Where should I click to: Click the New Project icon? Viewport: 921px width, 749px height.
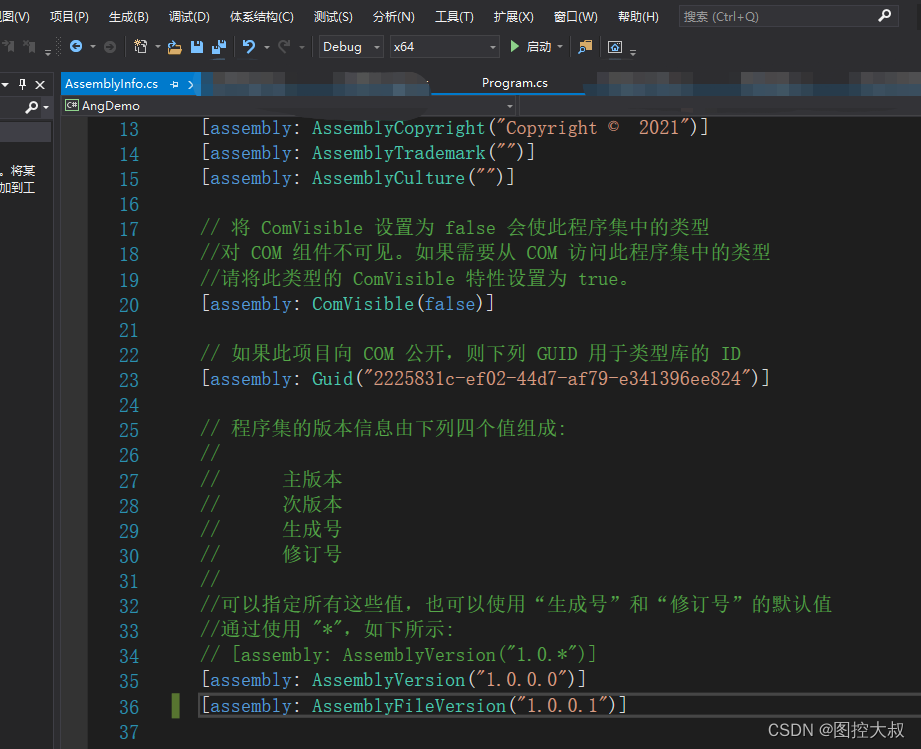pos(140,46)
